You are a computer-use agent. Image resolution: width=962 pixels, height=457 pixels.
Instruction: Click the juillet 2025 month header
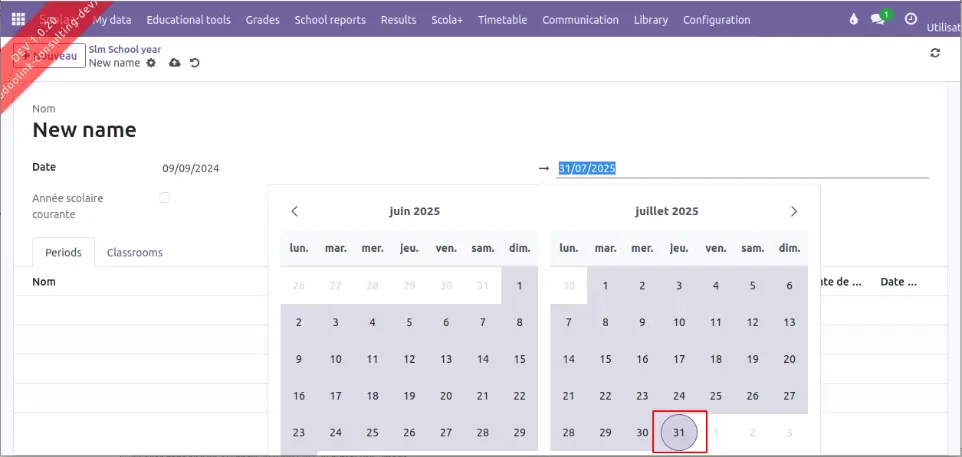point(666,211)
